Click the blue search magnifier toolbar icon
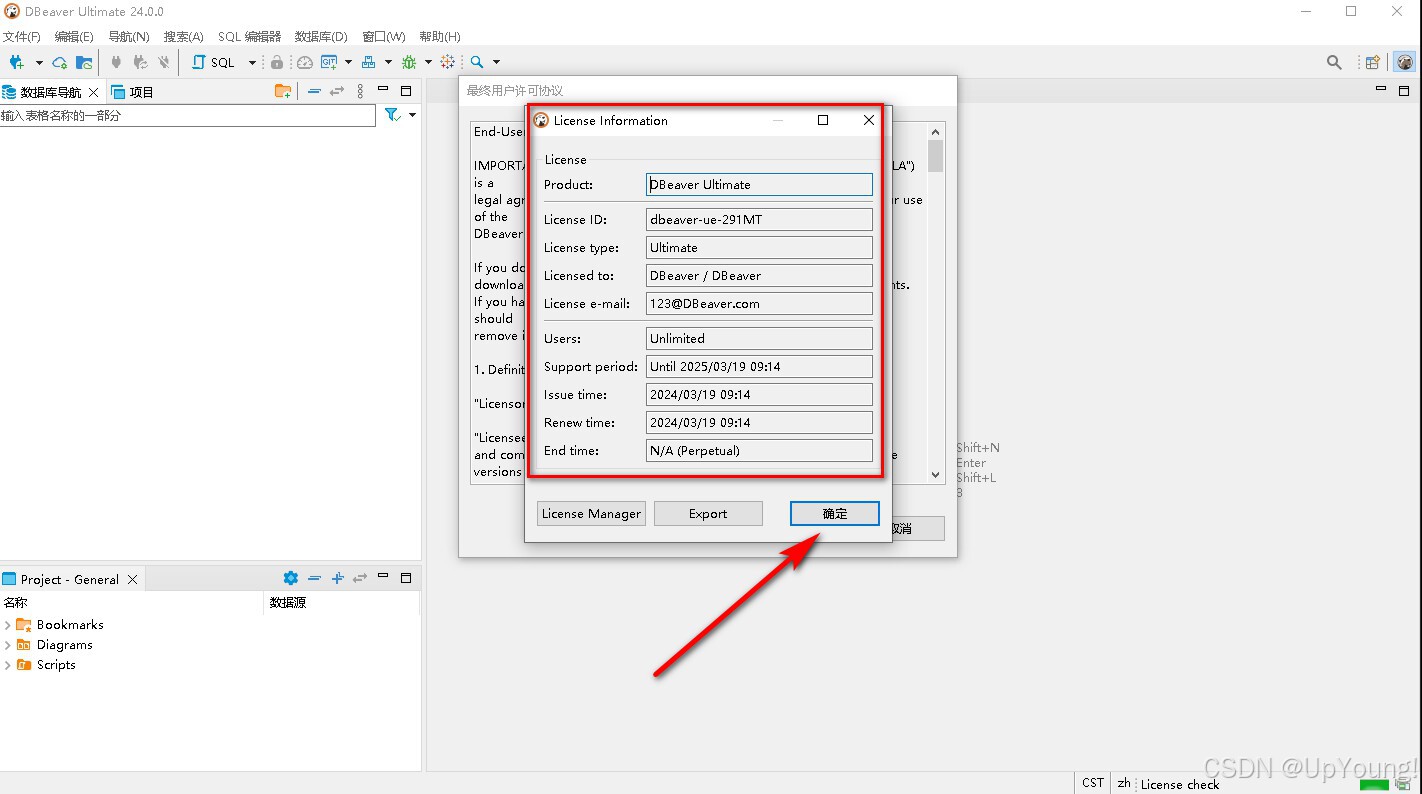 point(477,62)
